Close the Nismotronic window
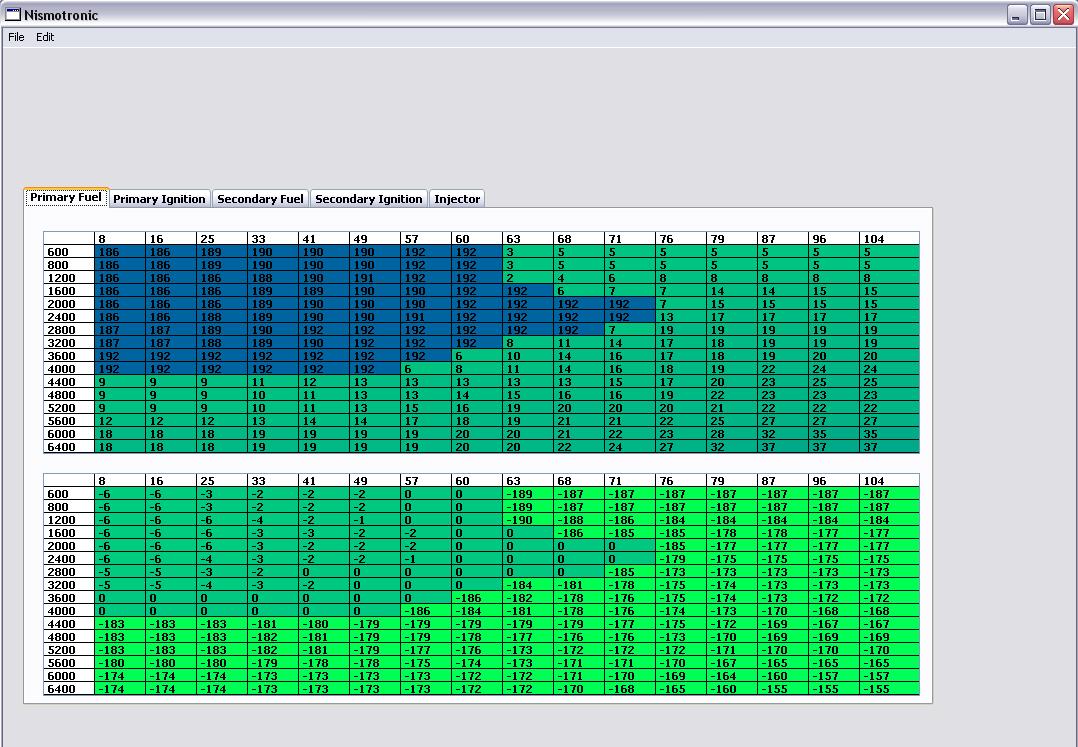This screenshot has width=1078, height=747. [x=1063, y=14]
